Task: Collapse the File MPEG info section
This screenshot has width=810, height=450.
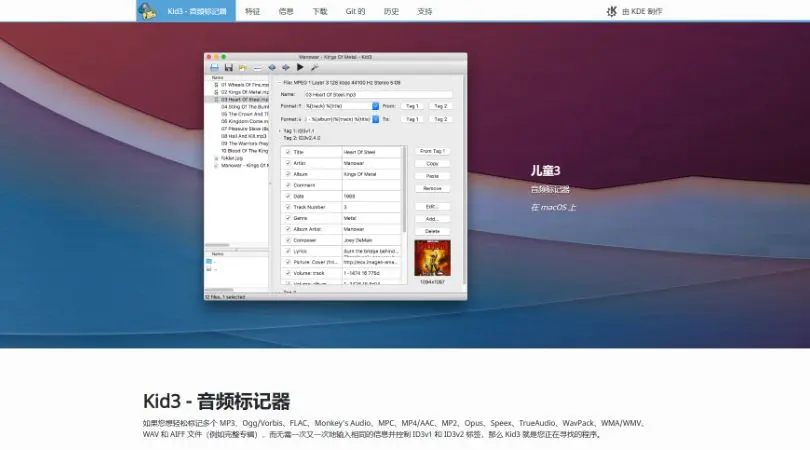Action: (280, 83)
